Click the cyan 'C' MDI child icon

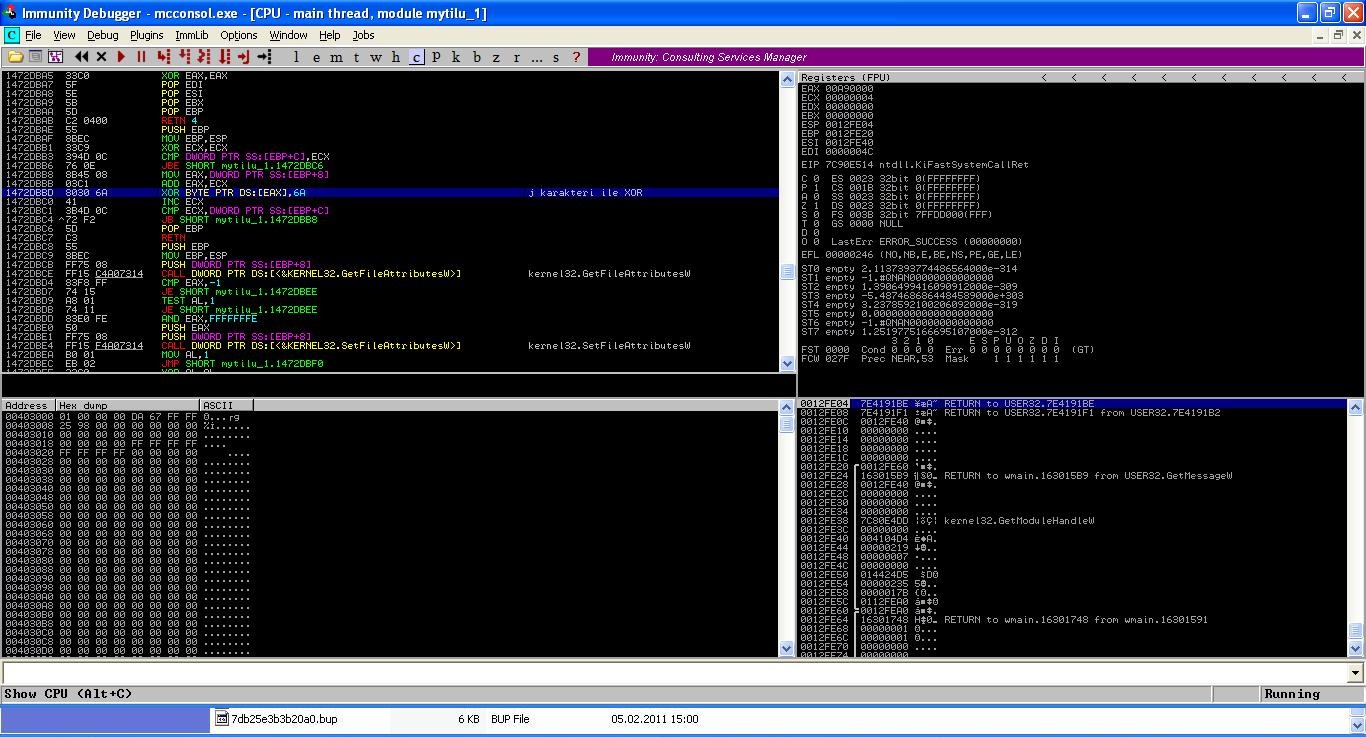pyautogui.click(x=12, y=35)
